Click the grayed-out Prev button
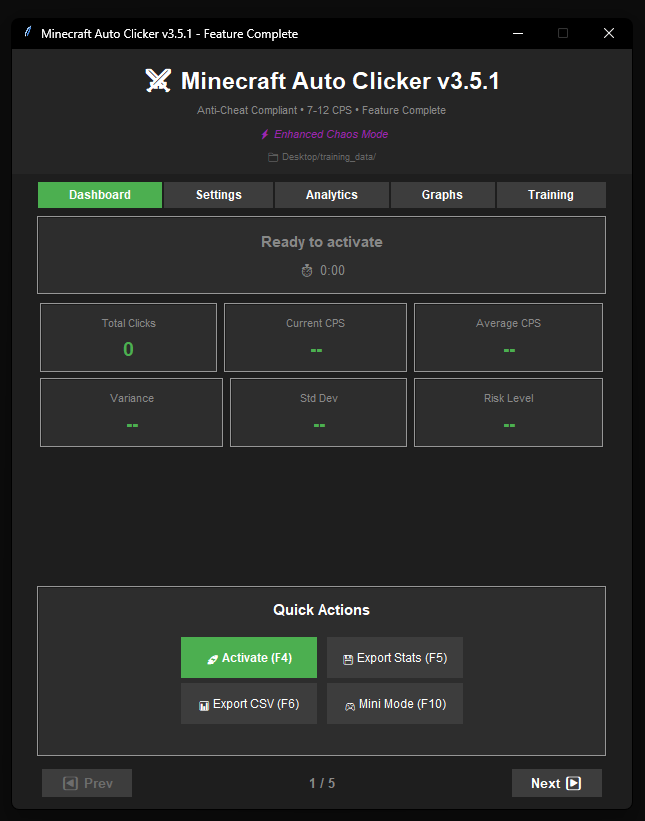Viewport: 645px width, 821px height. [87, 783]
